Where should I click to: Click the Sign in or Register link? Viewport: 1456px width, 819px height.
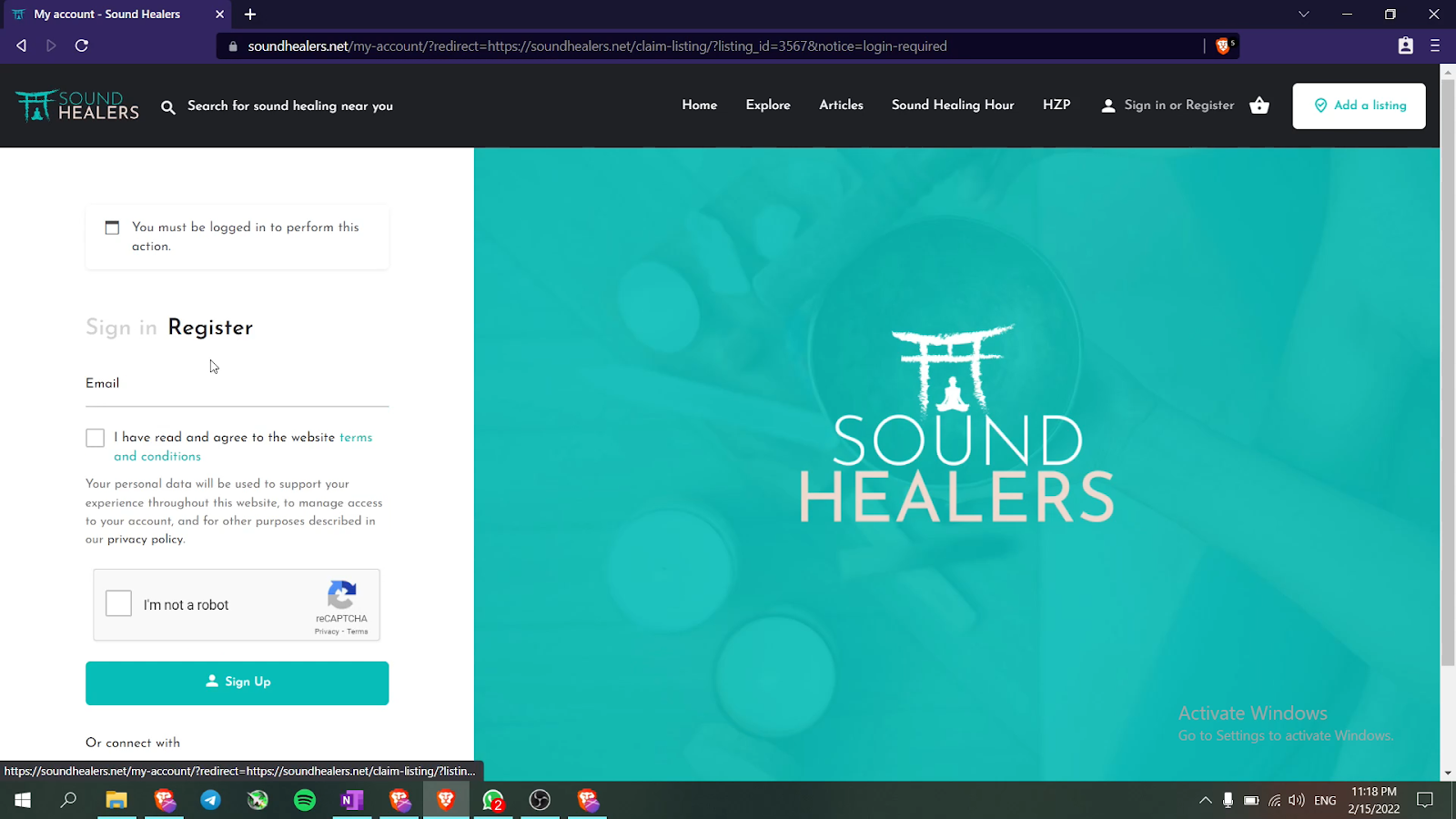point(1179,106)
